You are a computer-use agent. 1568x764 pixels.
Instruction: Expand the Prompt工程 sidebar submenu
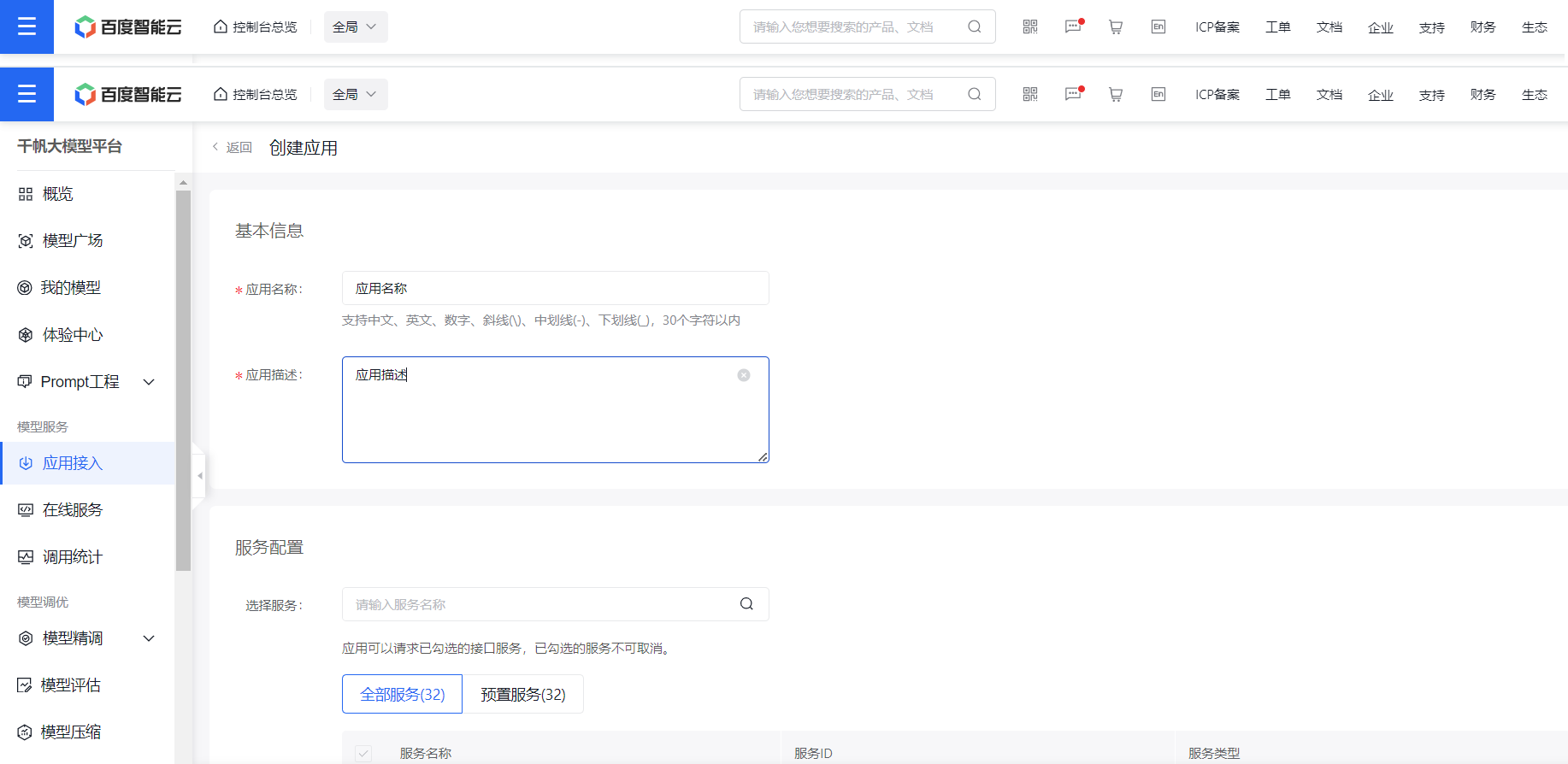[x=149, y=382]
